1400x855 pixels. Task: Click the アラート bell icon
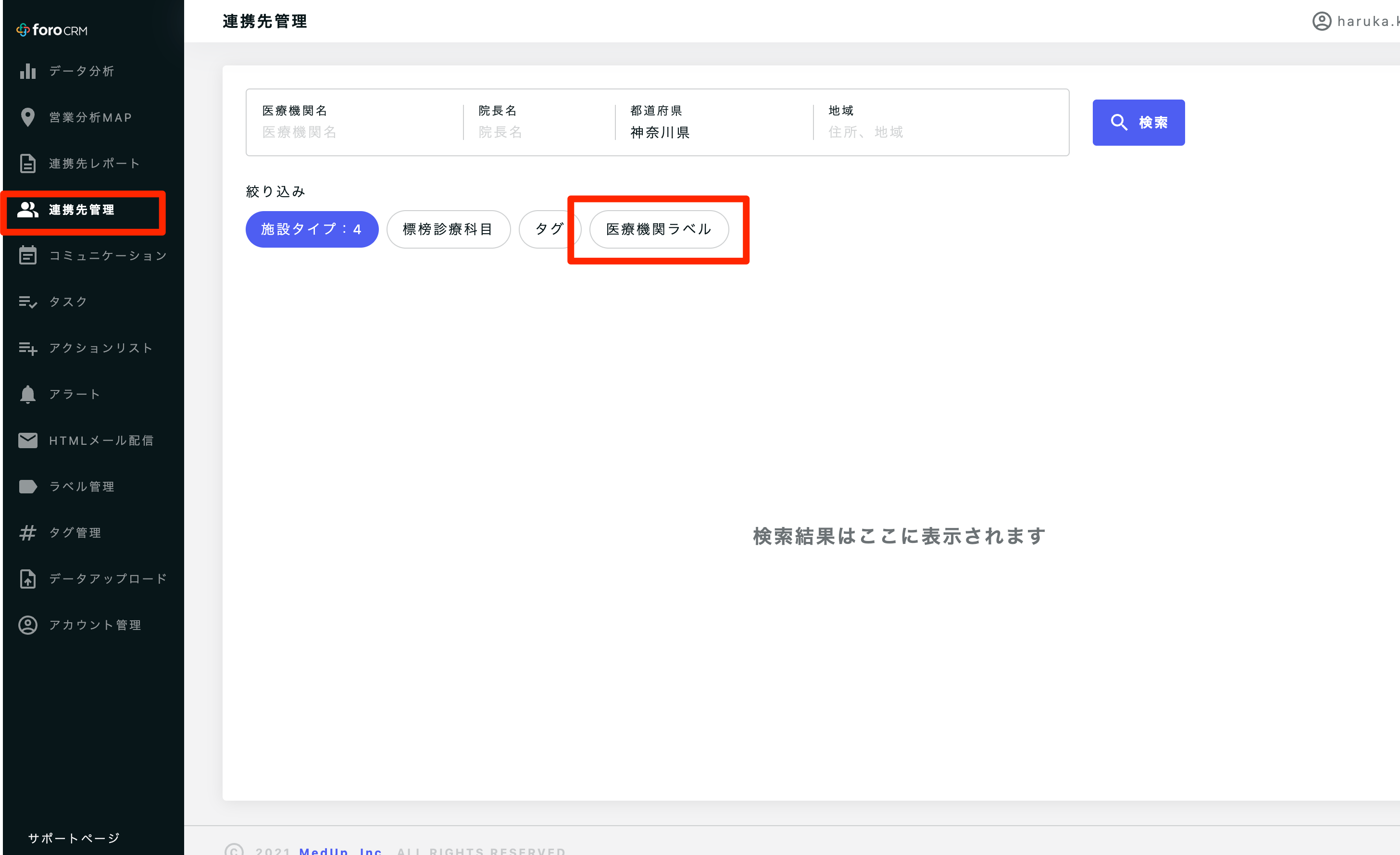[28, 394]
